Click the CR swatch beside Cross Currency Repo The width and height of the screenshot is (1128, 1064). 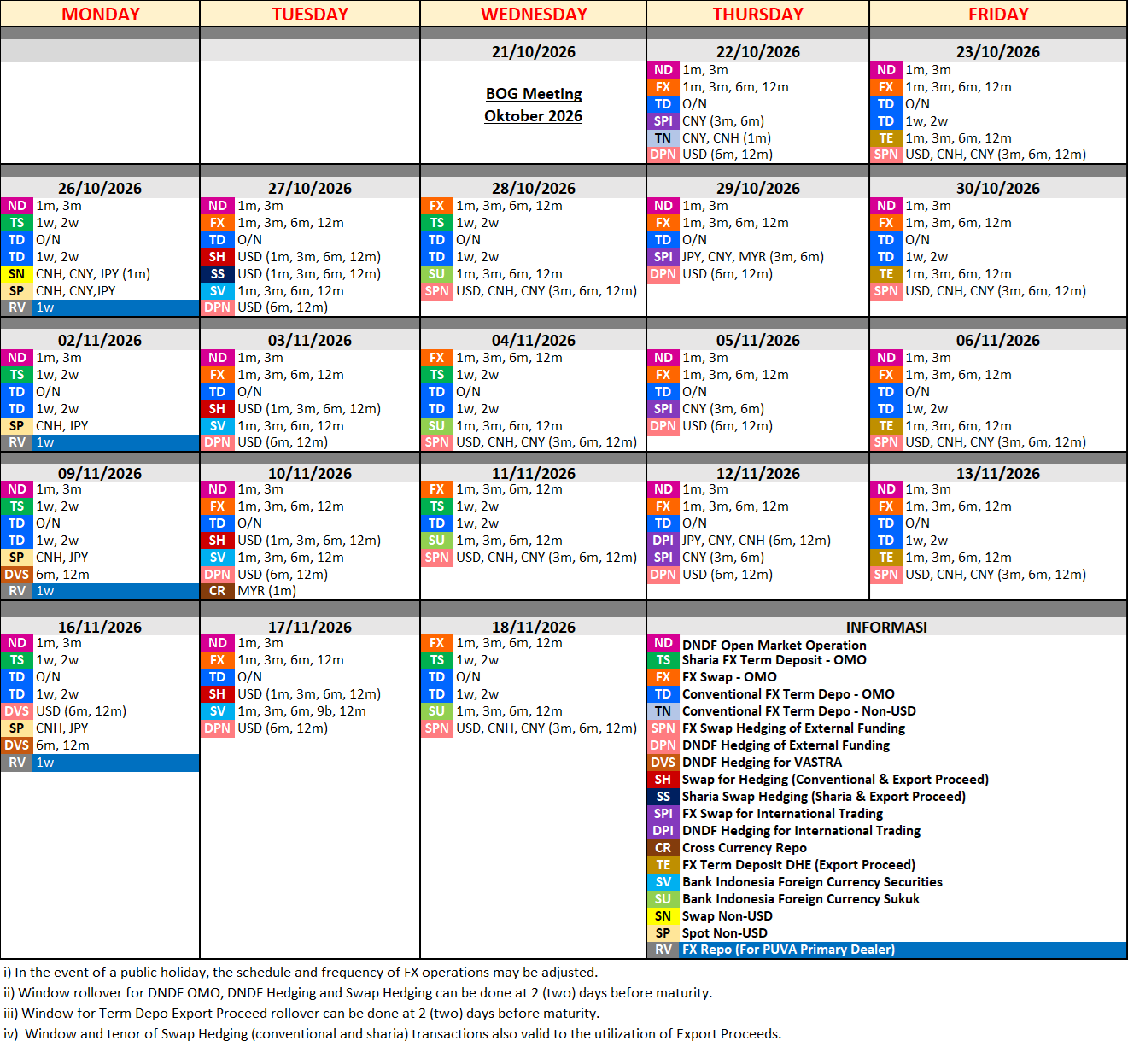click(x=663, y=848)
